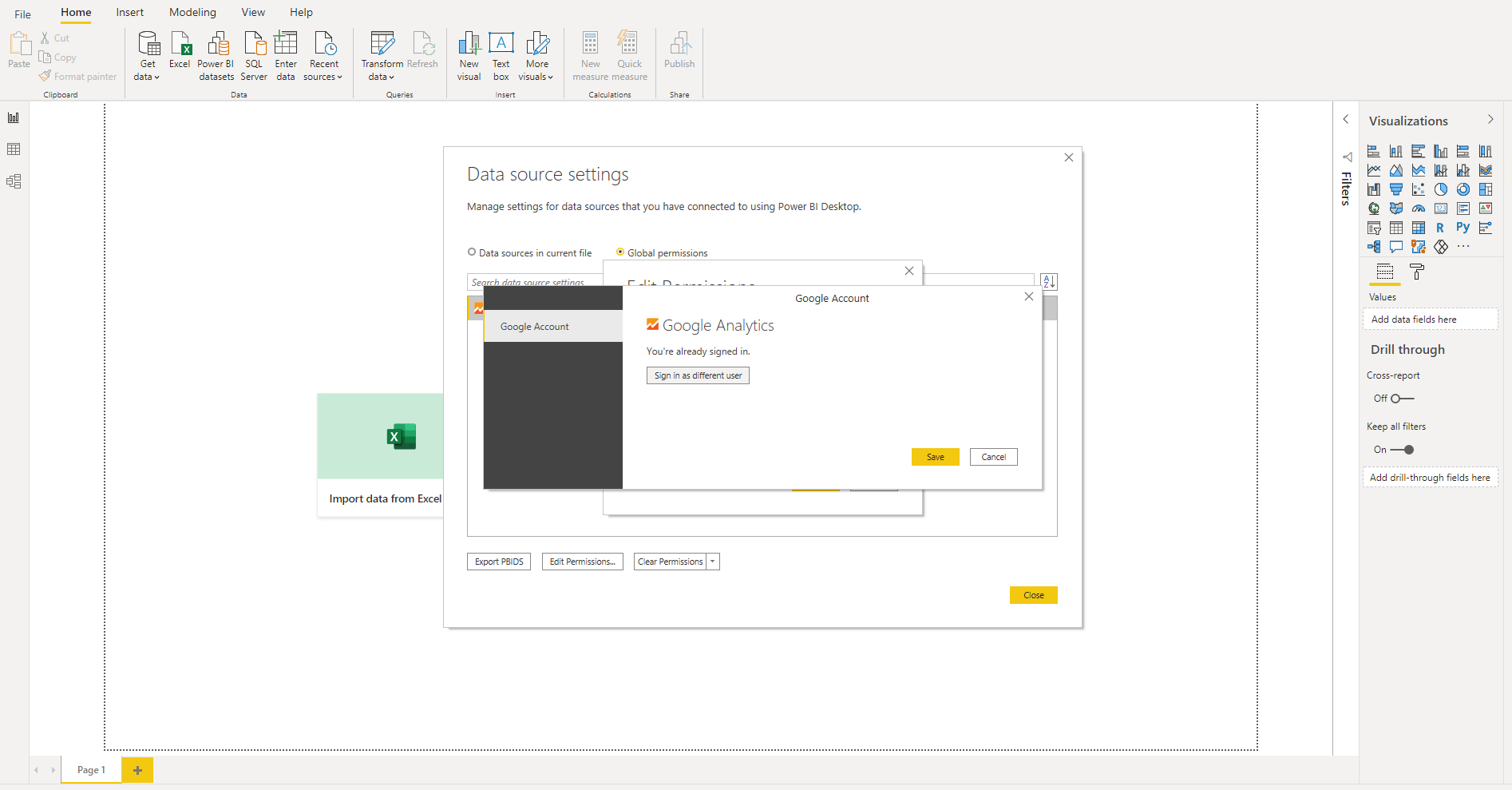Switch to the View ribbon tab
Image resolution: width=1512 pixels, height=790 pixels.
pos(253,12)
